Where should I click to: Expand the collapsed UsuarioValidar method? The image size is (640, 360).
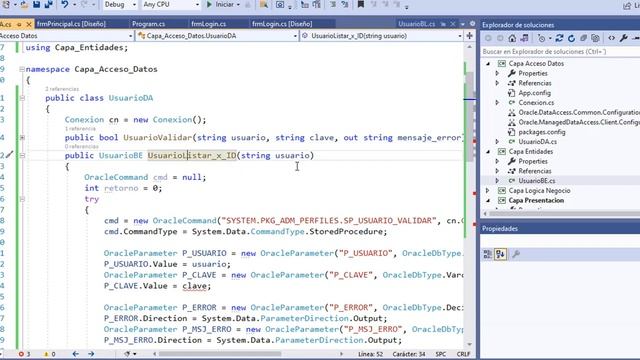point(22,138)
